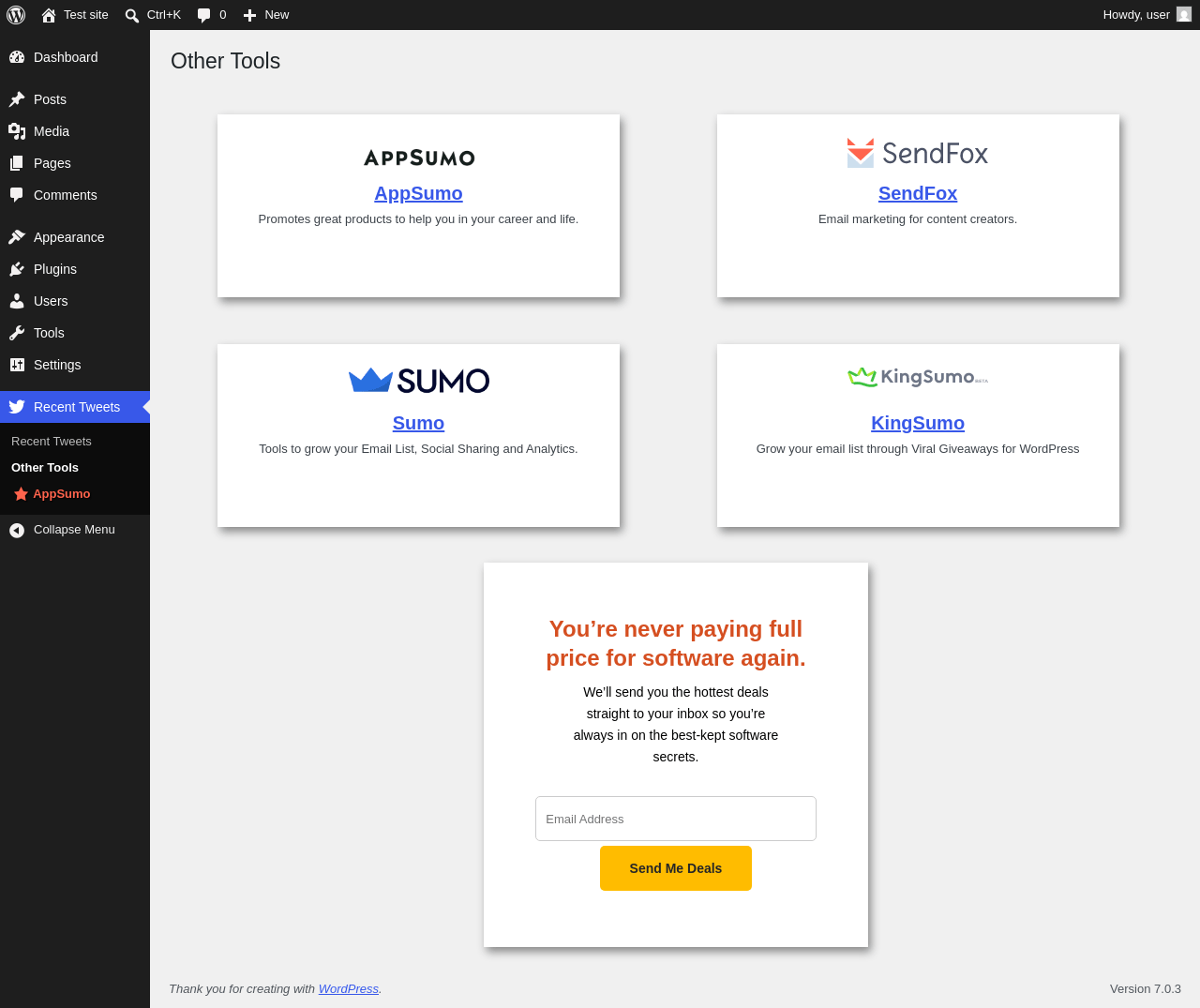Click the AppSumo logo image
The width and height of the screenshot is (1200, 1008).
tap(419, 158)
